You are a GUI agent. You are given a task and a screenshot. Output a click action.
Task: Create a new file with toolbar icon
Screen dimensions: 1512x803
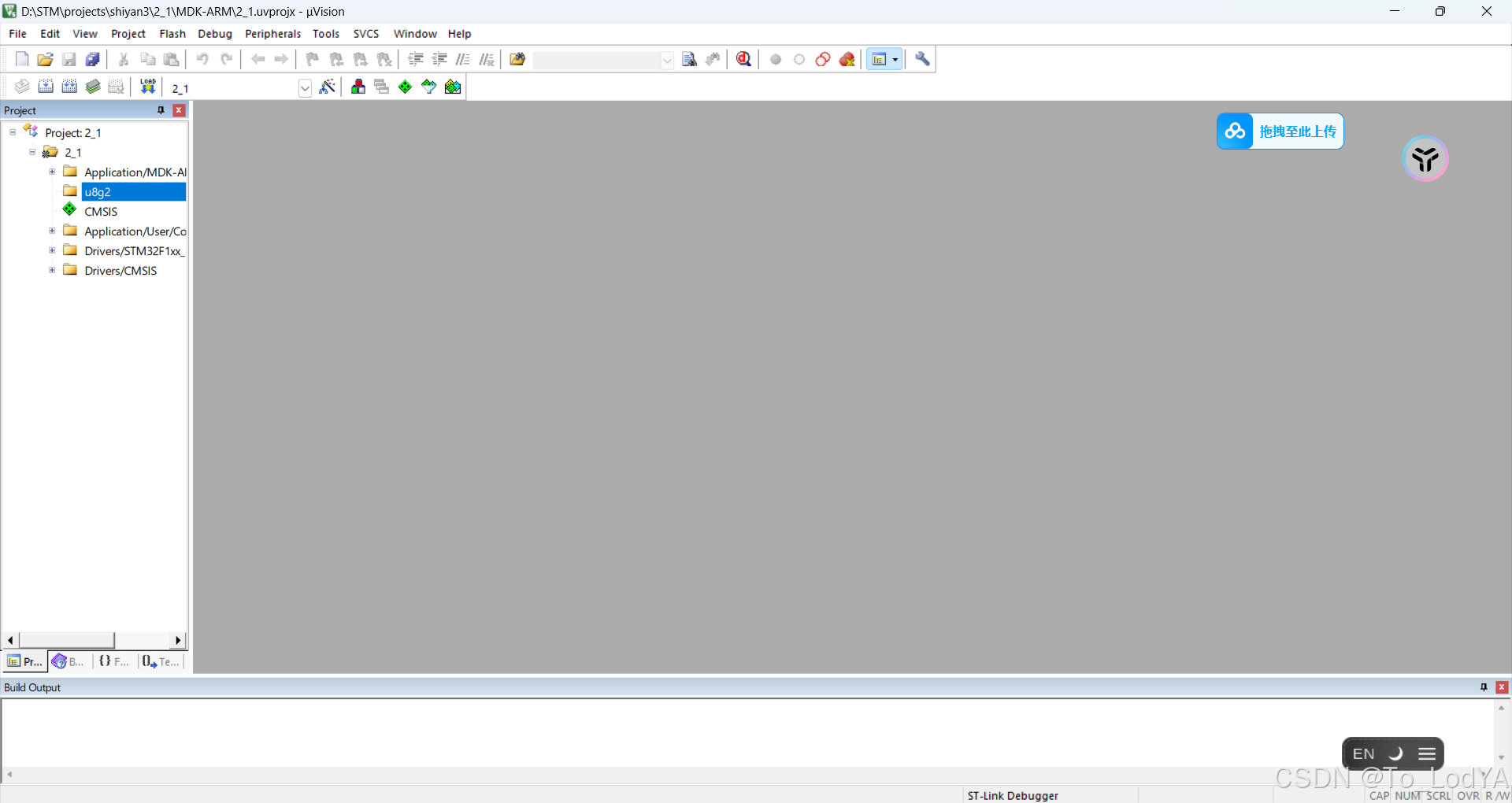tap(22, 59)
